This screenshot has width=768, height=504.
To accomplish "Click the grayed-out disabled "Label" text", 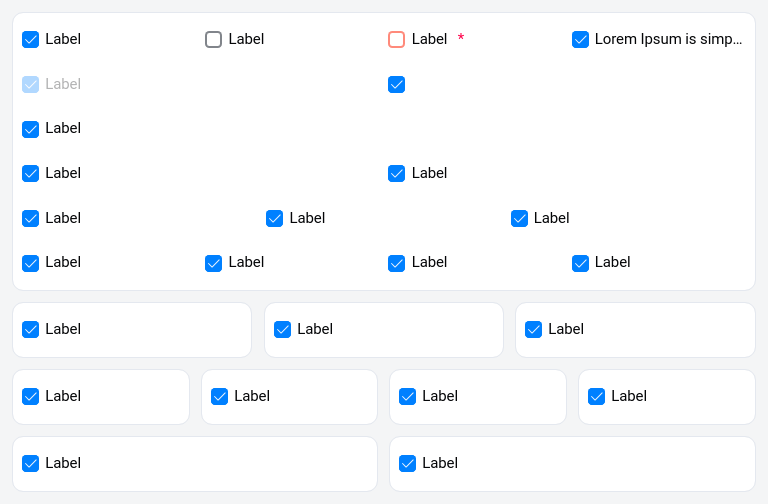I will pos(63,84).
